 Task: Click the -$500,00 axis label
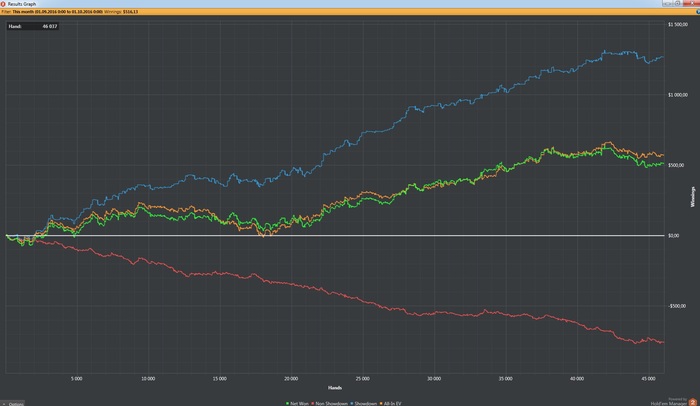677,306
